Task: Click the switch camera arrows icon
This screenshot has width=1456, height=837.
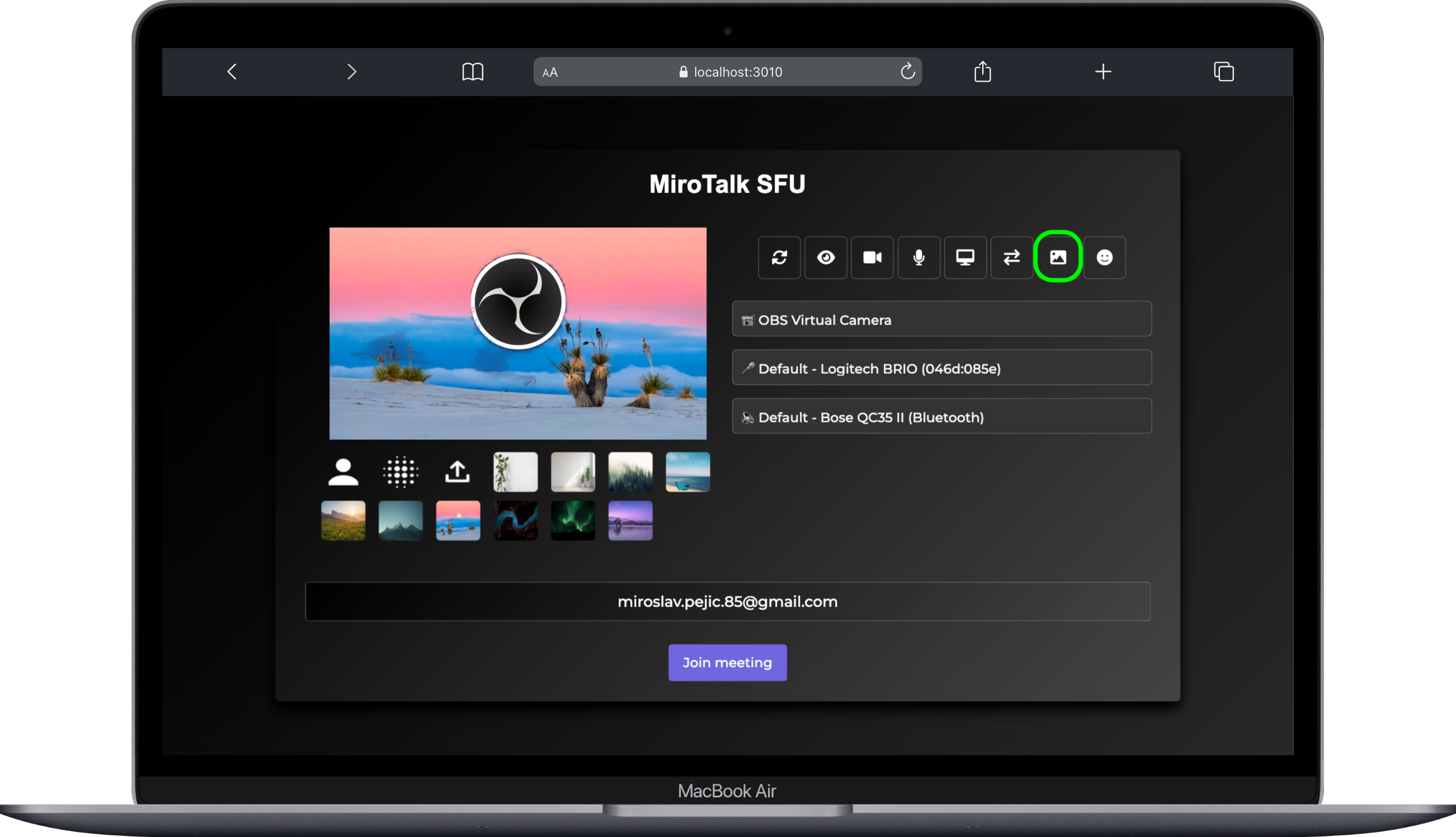Action: (1011, 257)
